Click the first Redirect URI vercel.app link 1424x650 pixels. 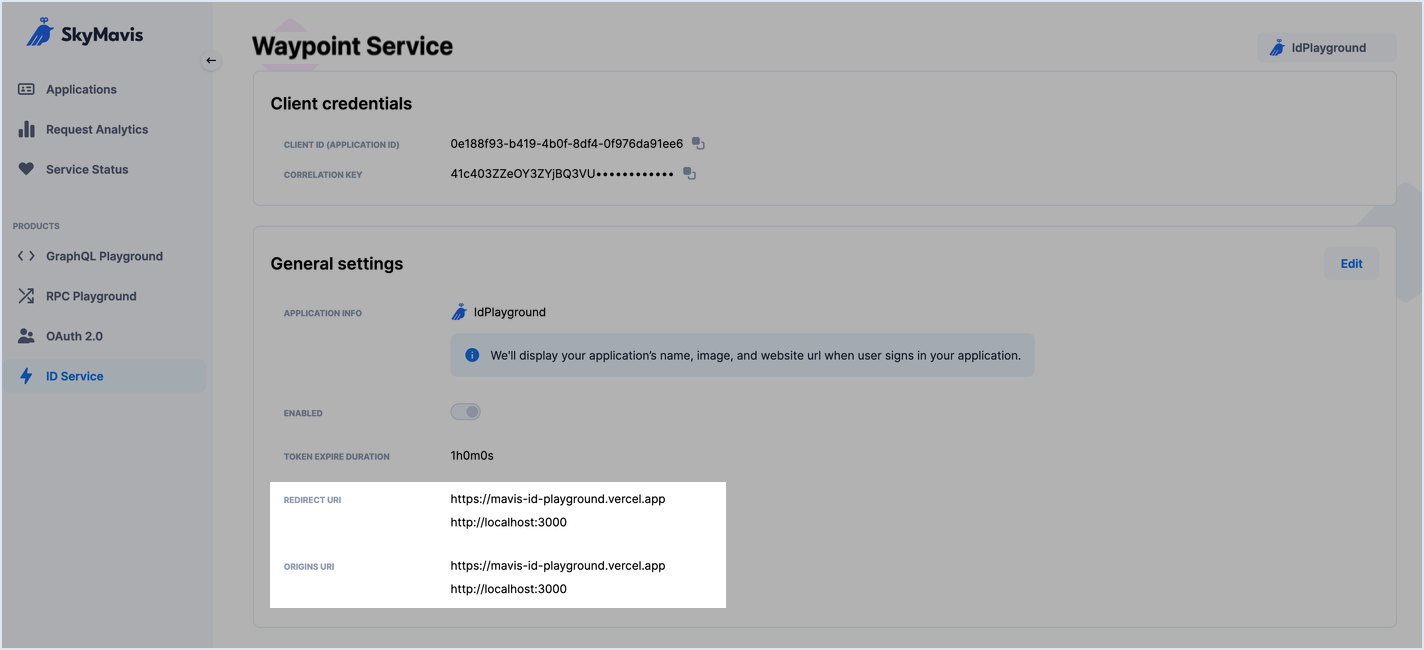[x=558, y=499]
